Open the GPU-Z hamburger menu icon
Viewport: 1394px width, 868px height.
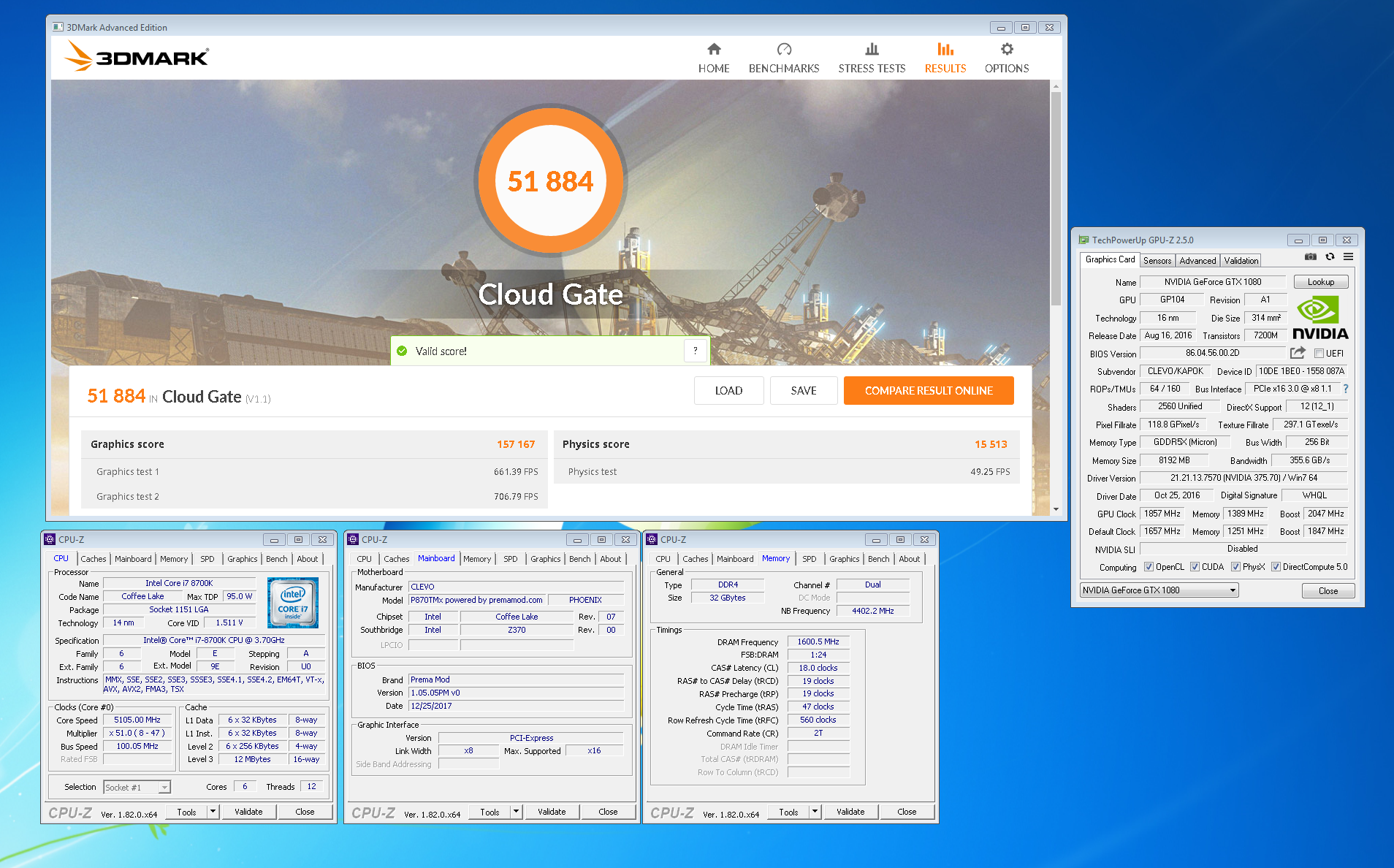[1348, 257]
